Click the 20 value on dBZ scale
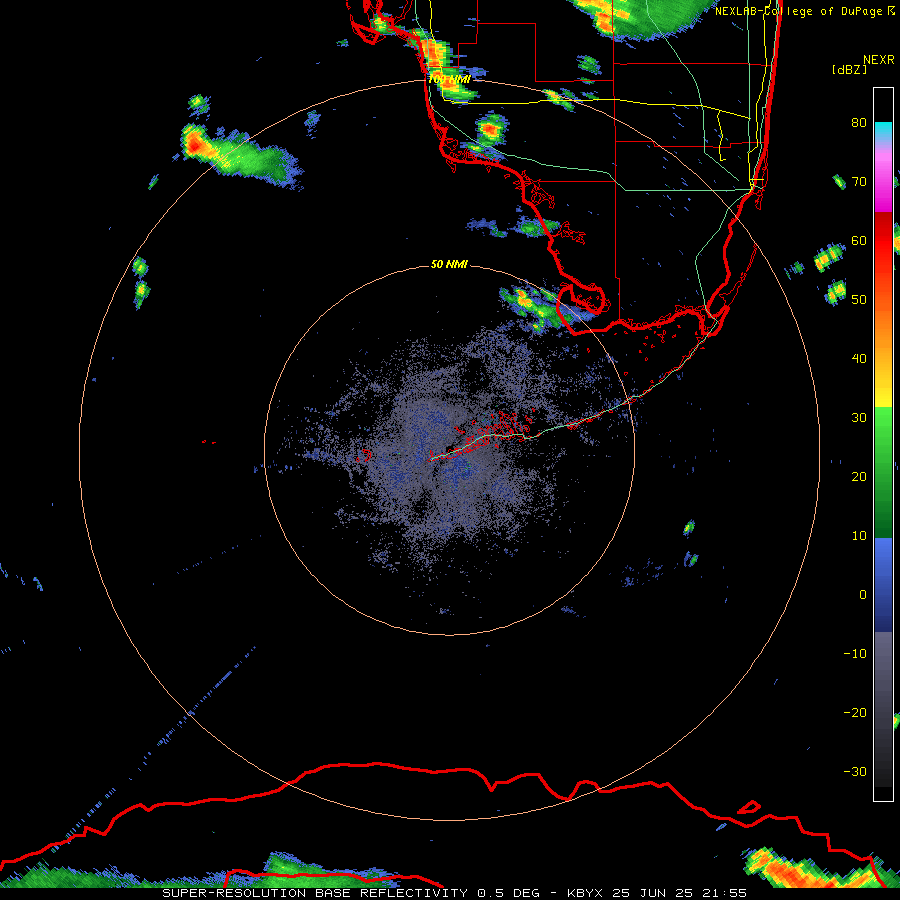This screenshot has height=900, width=900. (859, 476)
